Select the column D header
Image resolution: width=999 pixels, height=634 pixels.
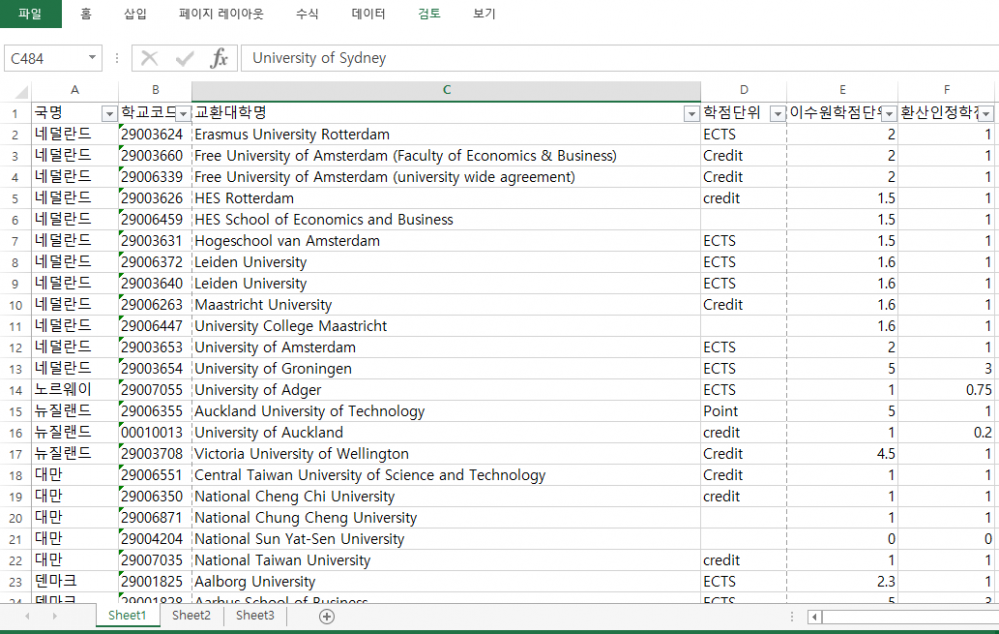743,90
